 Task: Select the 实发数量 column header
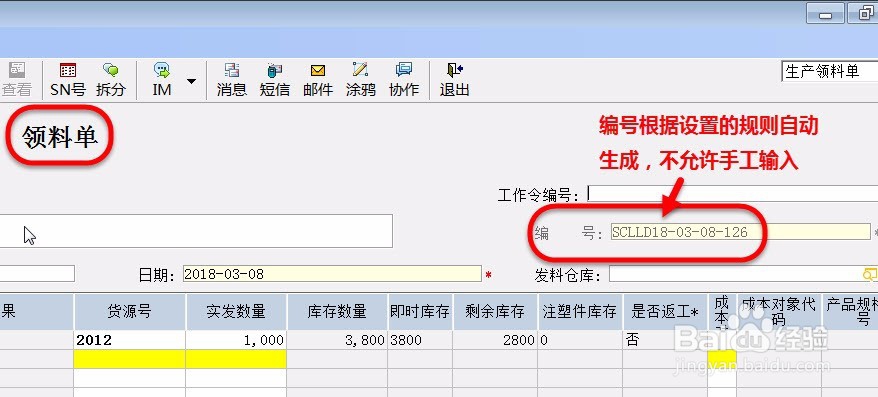point(236,312)
